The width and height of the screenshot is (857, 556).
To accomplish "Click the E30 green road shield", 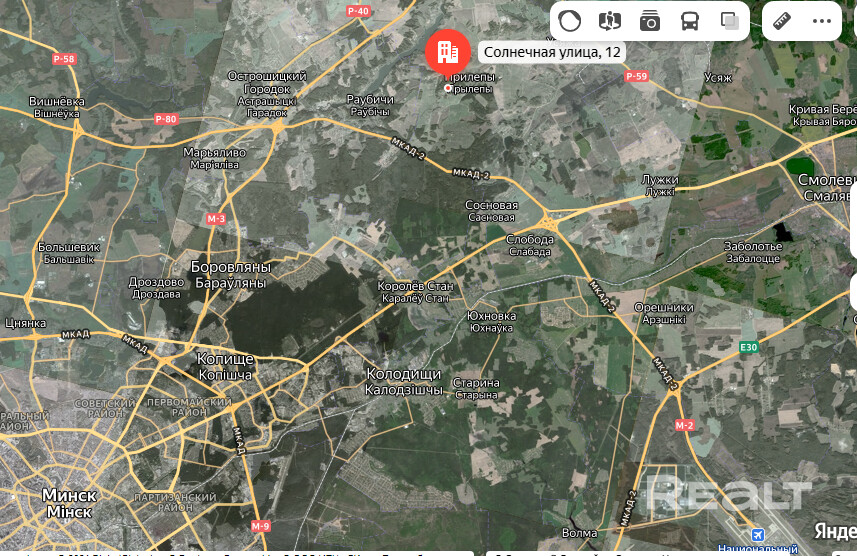I will point(749,347).
